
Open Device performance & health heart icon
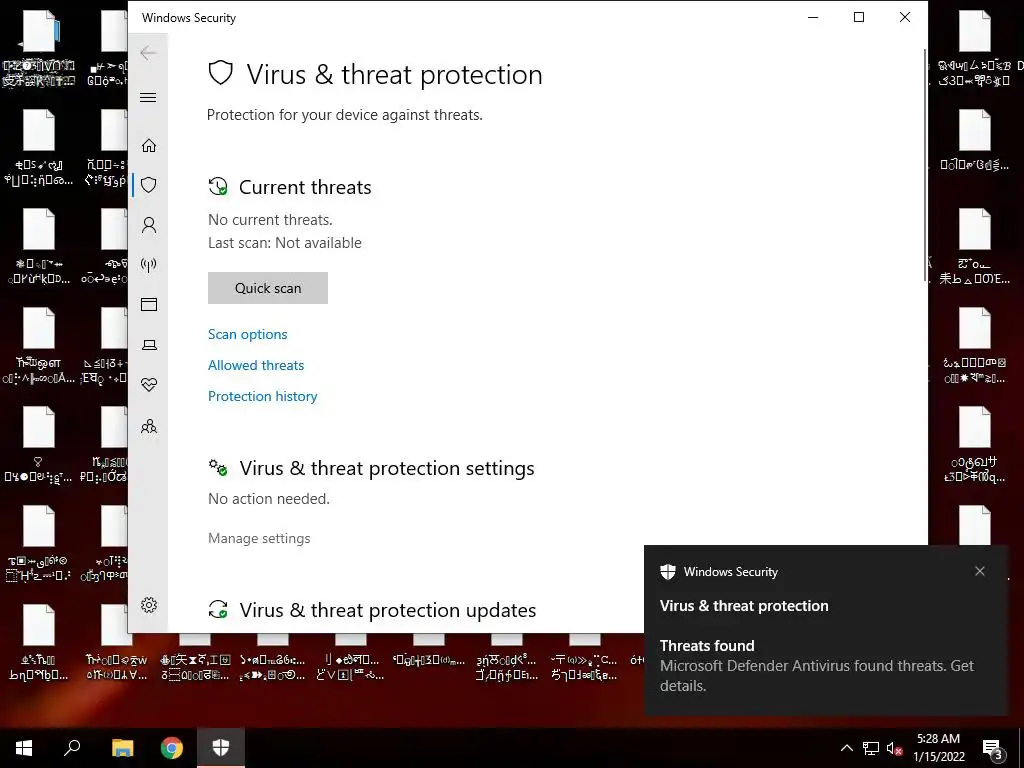point(149,385)
